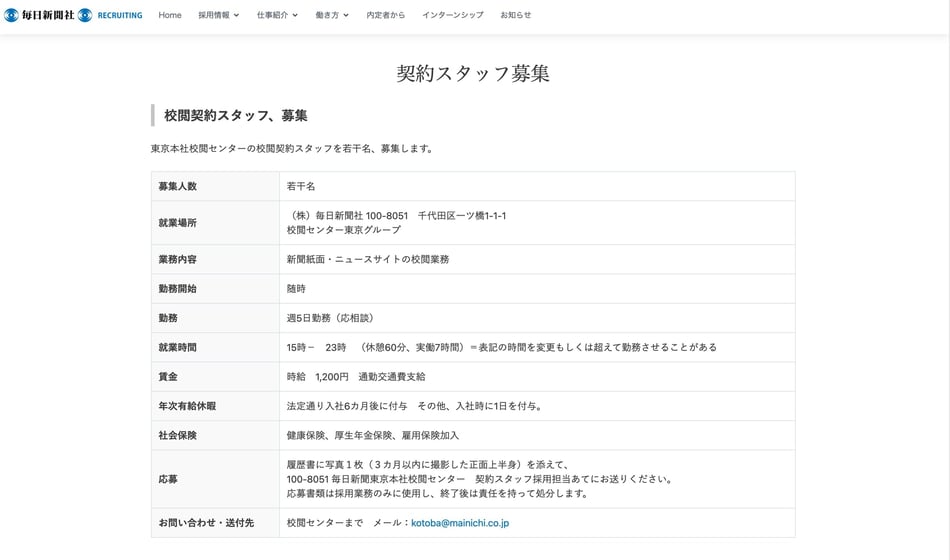Expand the 採用情報 dropdown menu

pyautogui.click(x=218, y=15)
